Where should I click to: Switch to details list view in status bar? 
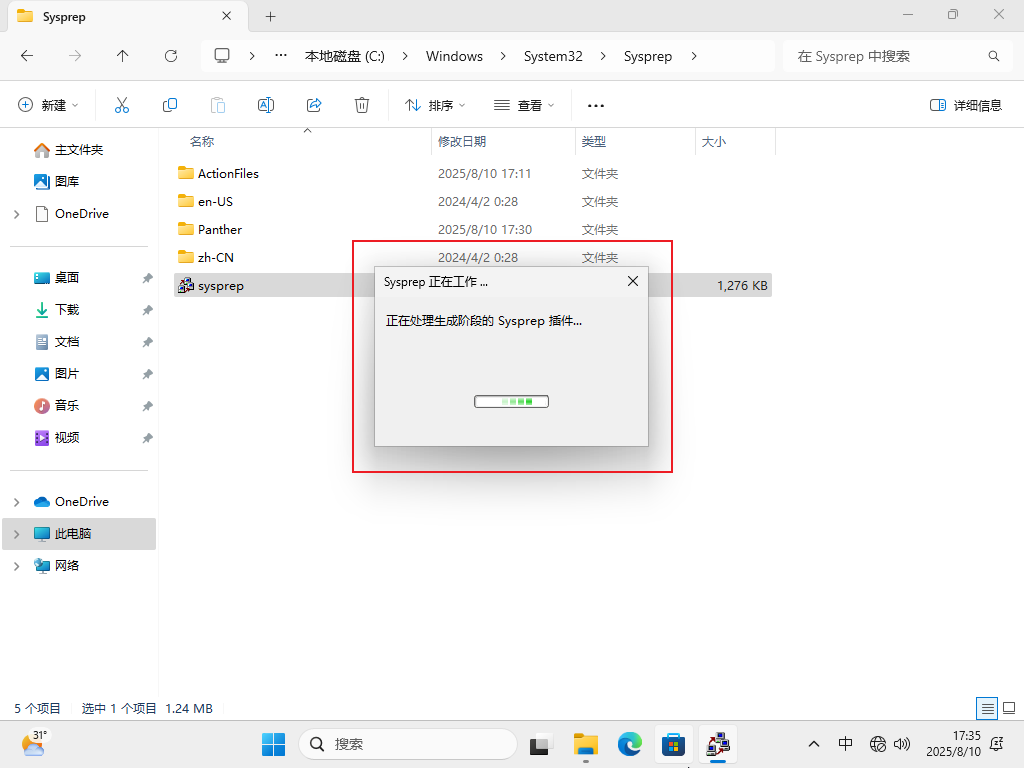[x=987, y=708]
